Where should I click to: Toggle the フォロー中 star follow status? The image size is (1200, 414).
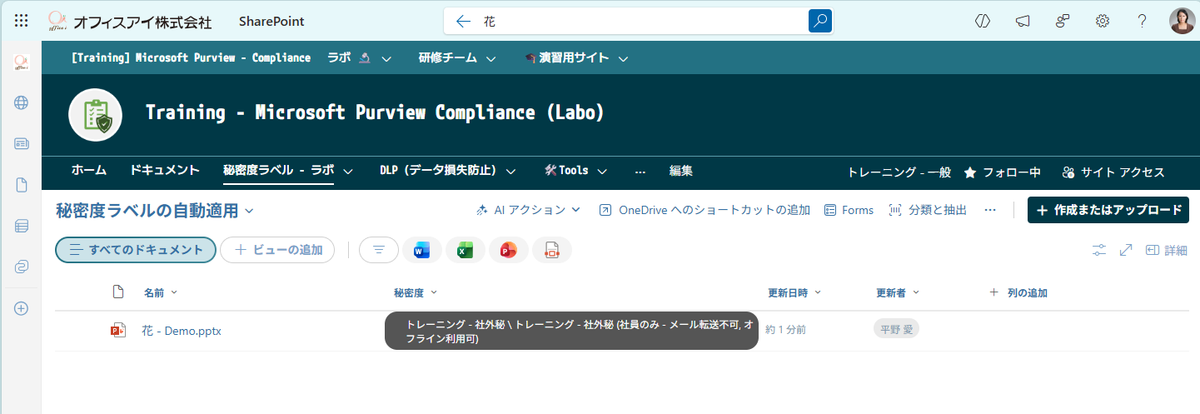(1001, 172)
